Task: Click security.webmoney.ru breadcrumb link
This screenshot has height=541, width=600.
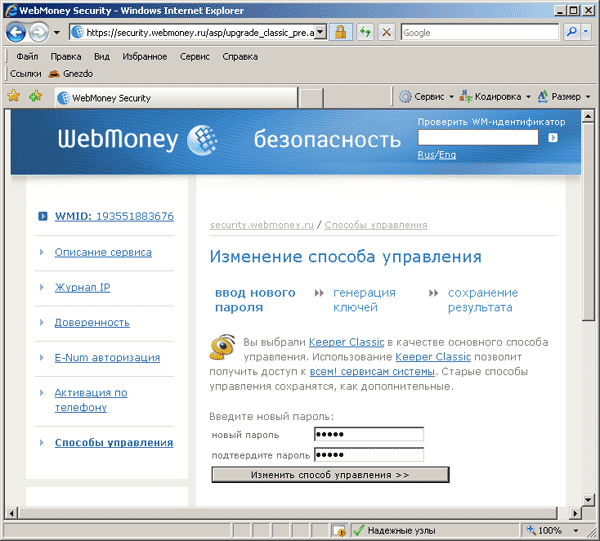Action: pyautogui.click(x=262, y=225)
